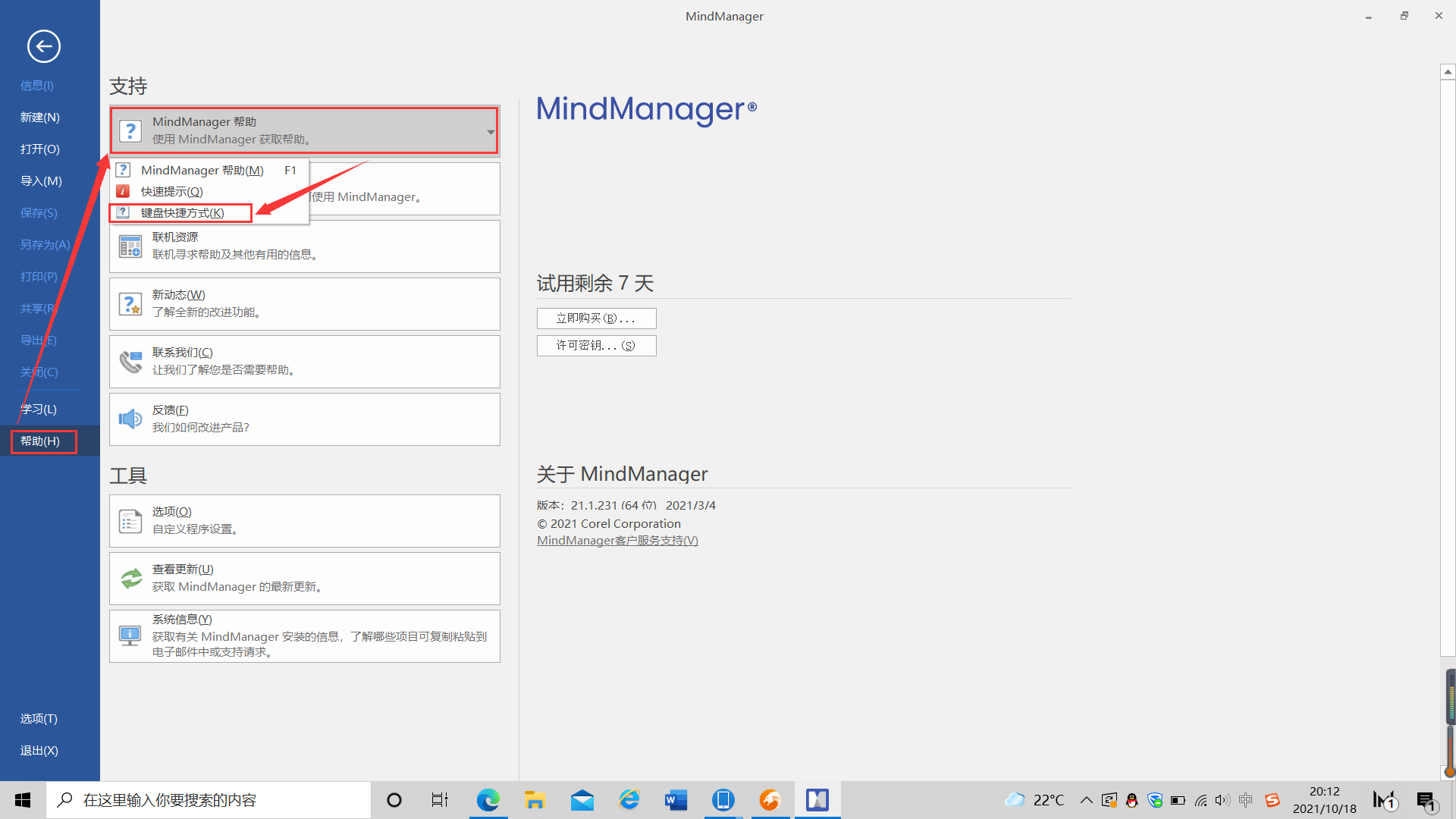Image resolution: width=1456 pixels, height=819 pixels.
Task: Toggle the 中 input method indicator
Action: (x=1245, y=800)
